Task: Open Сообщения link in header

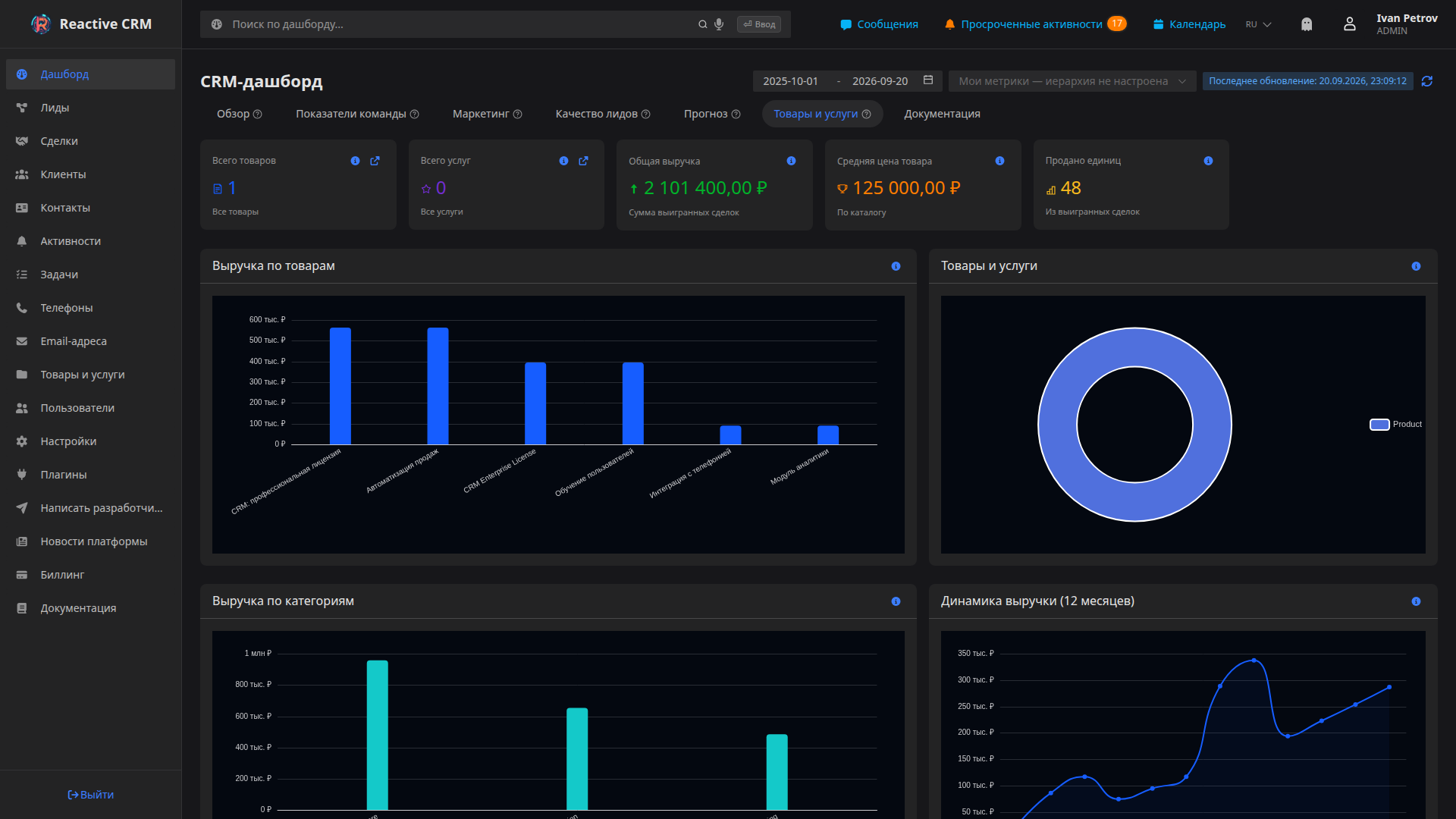Action: (x=879, y=24)
